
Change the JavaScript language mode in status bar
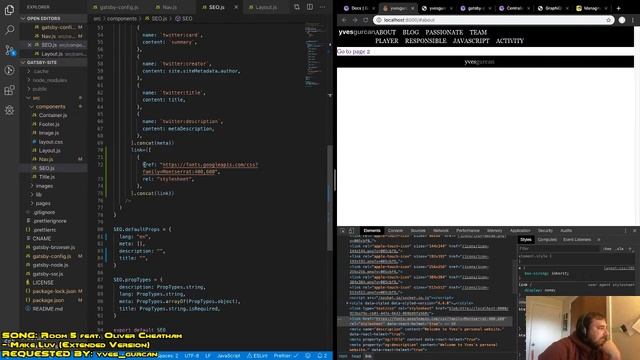(229, 356)
